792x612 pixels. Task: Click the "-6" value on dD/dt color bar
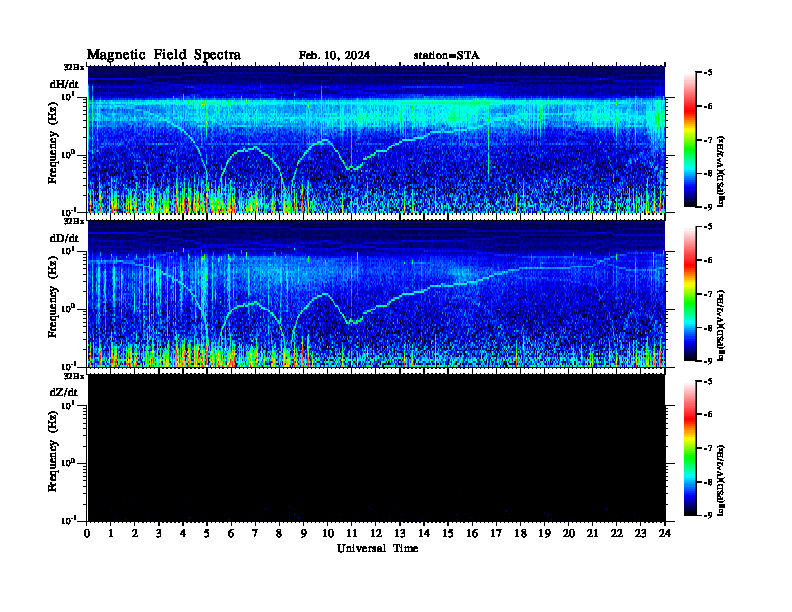[x=708, y=261]
